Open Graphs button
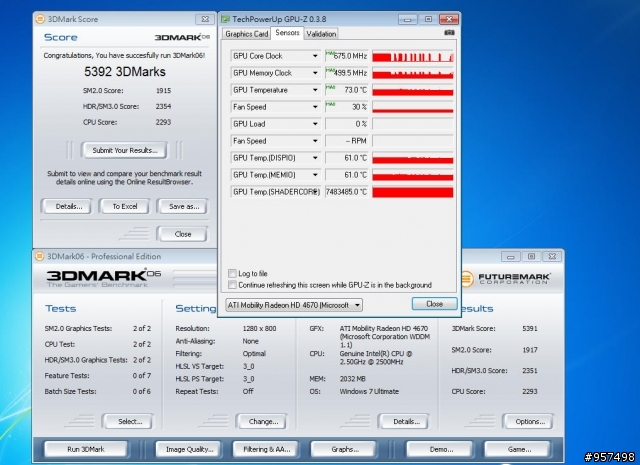 click(345, 449)
